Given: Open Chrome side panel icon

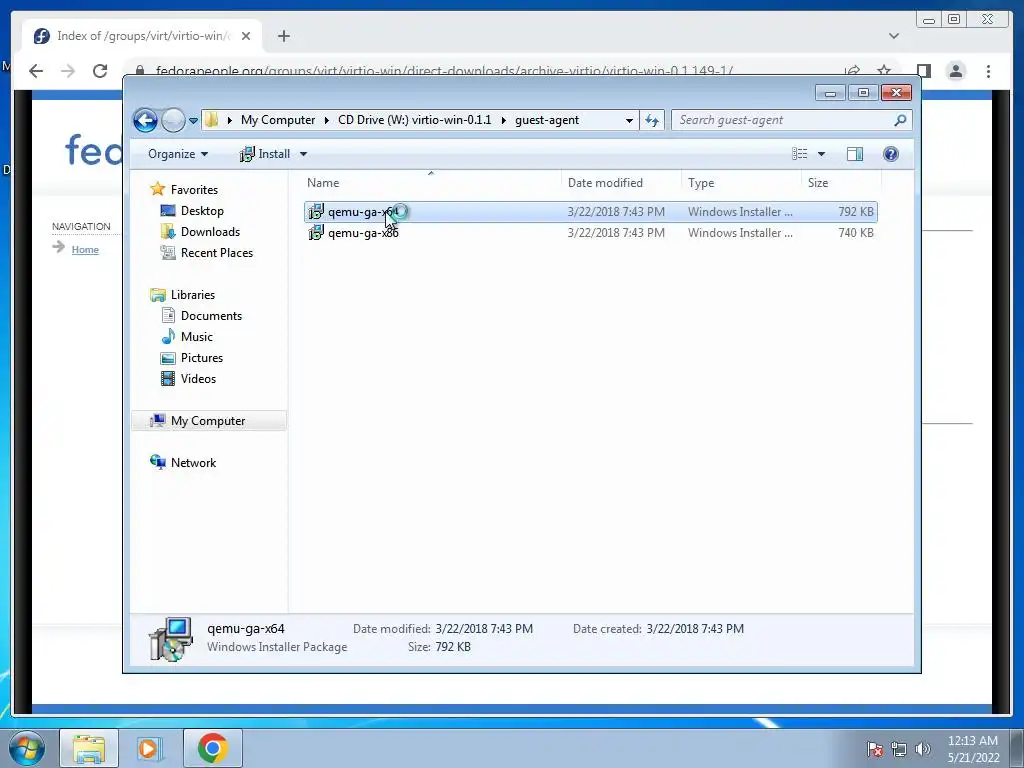Looking at the screenshot, I should click(x=923, y=71).
